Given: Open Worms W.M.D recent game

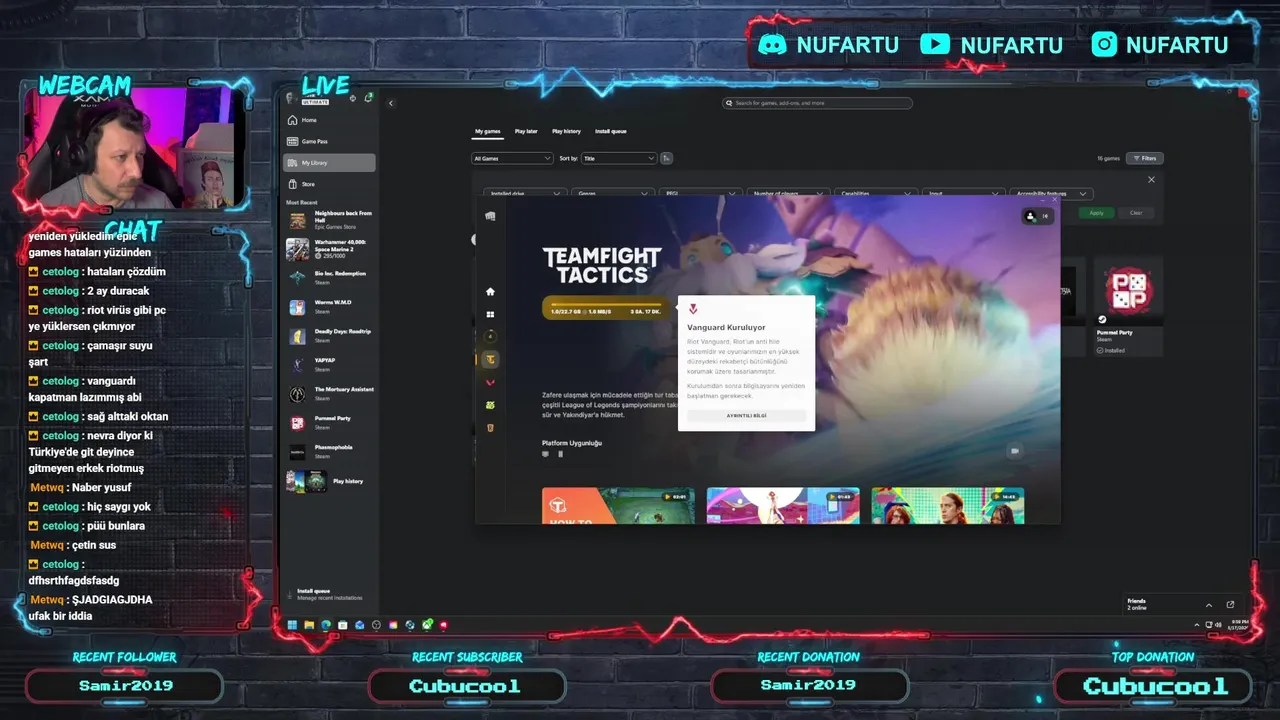Looking at the screenshot, I should click(329, 307).
